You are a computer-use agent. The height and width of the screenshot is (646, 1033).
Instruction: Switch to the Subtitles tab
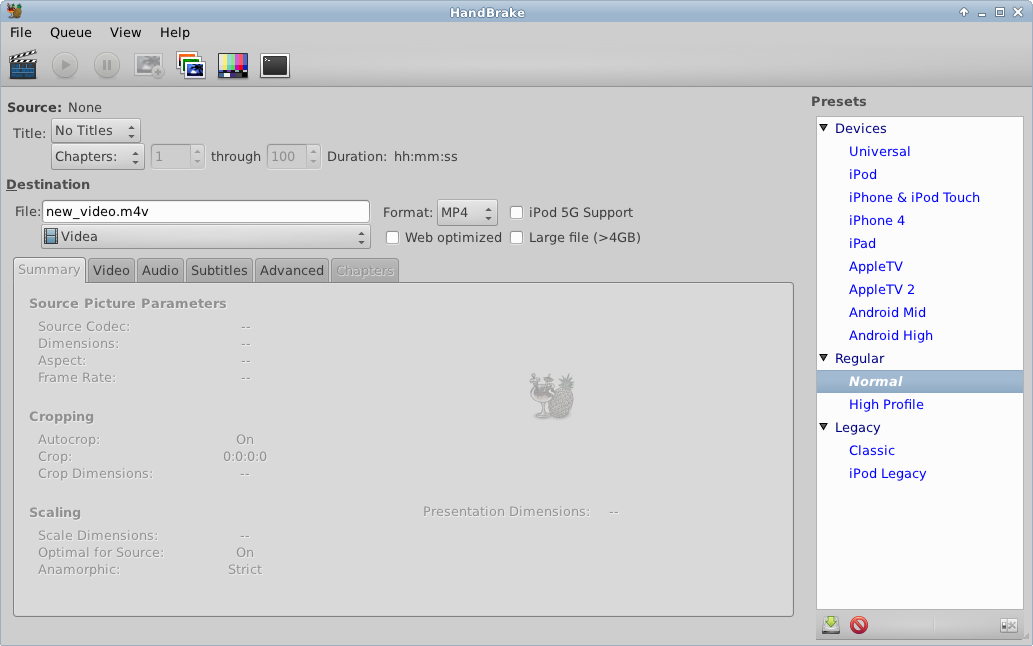click(x=219, y=270)
